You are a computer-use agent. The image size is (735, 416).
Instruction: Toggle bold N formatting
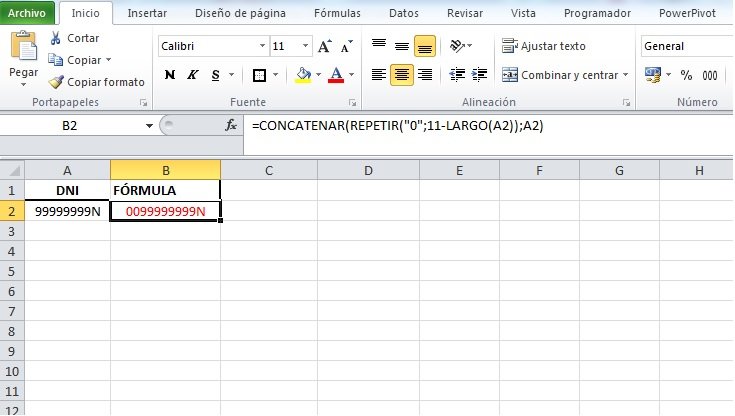click(170, 75)
